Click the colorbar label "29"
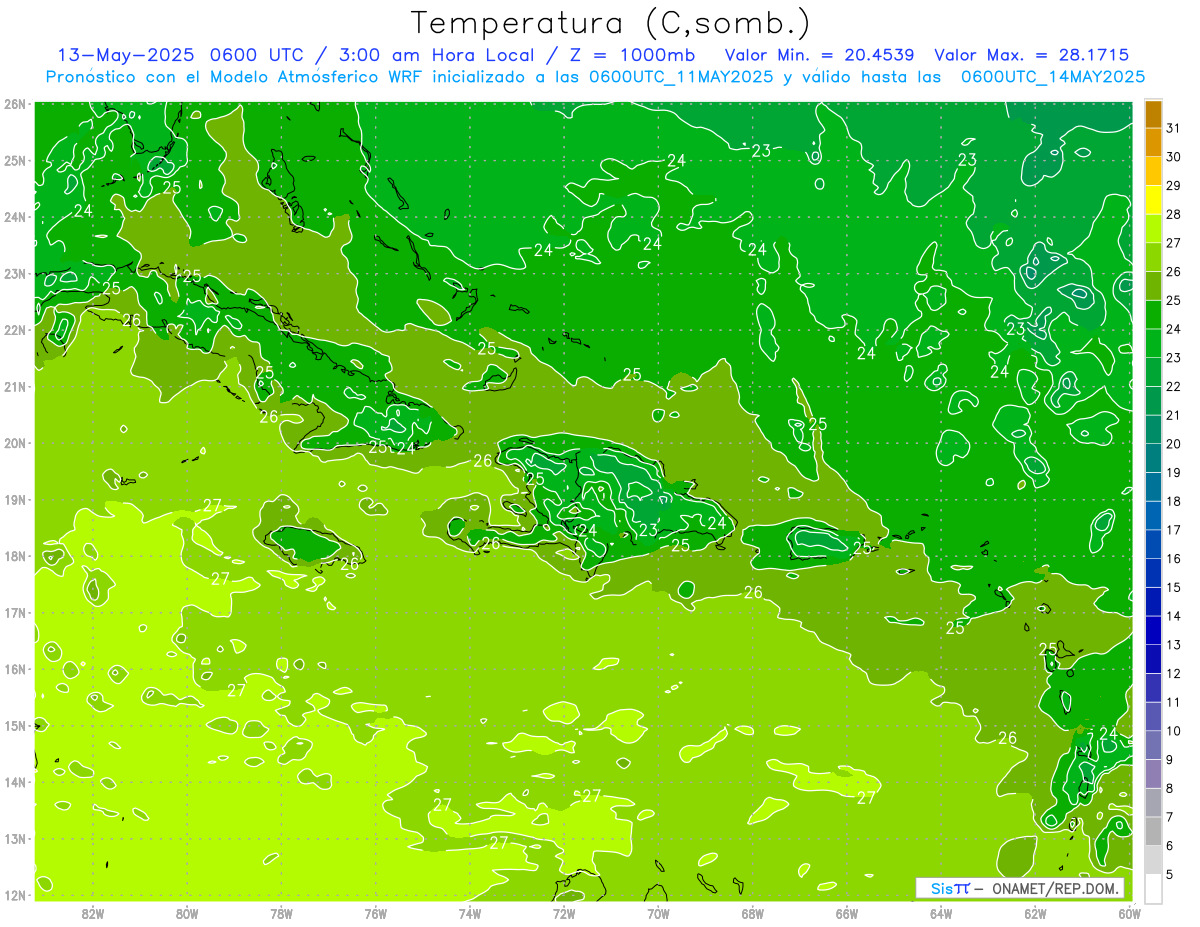This screenshot has width=1200, height=927. (1174, 186)
